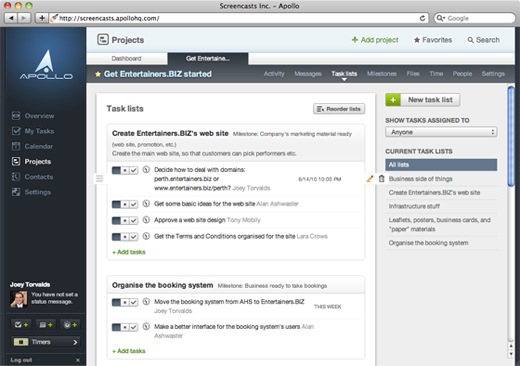Screen dimensions: 520x366
Task: Check off 'Make a better interface' task
Action: (x=134, y=327)
